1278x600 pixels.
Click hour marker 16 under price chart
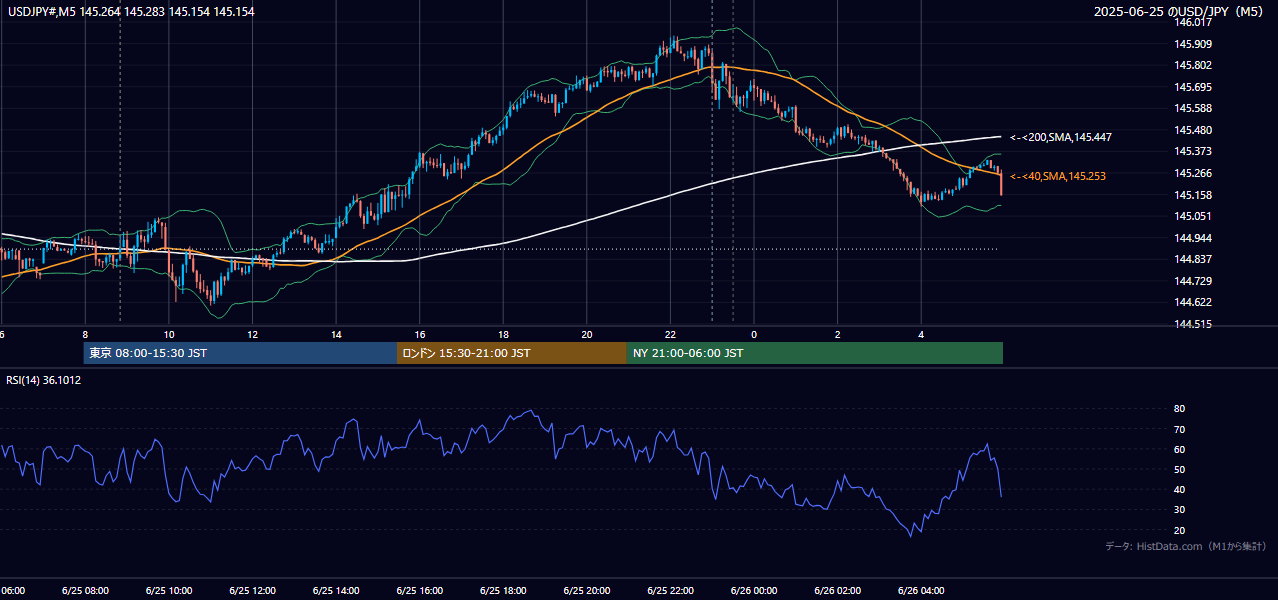click(x=420, y=334)
